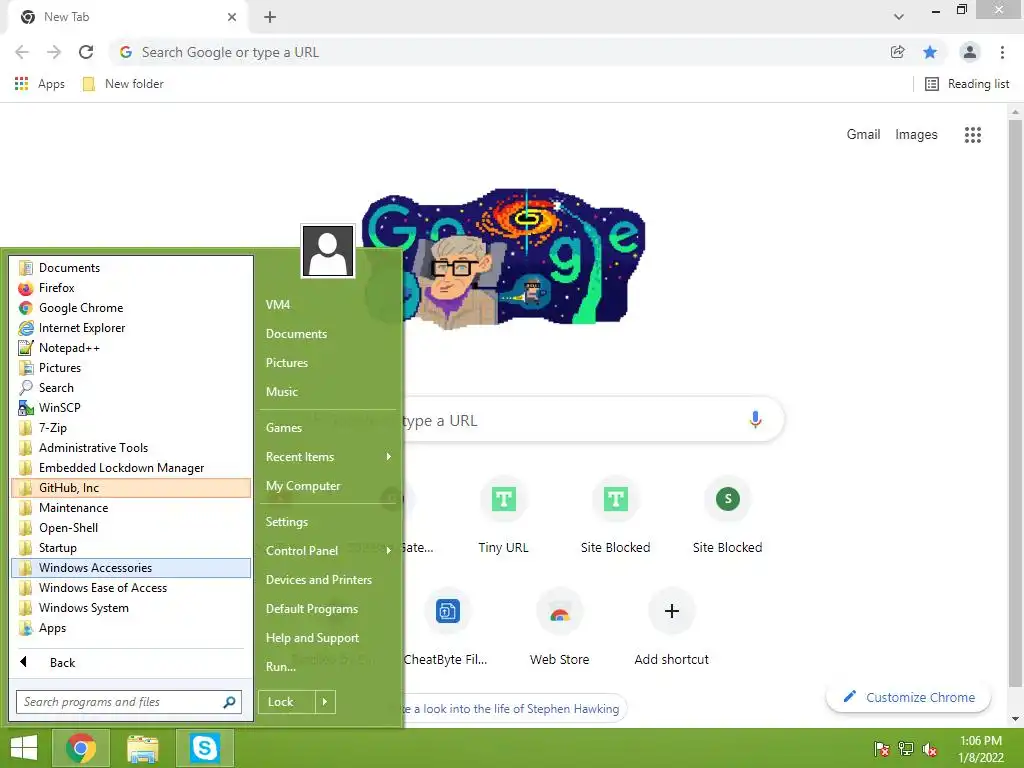This screenshot has width=1024, height=768.
Task: Open File Explorer from the taskbar
Action: 142,748
